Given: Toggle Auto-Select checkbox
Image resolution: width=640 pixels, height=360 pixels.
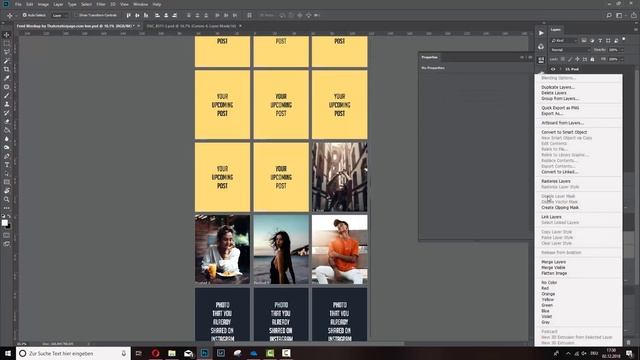Looking at the screenshot, I should (x=24, y=15).
